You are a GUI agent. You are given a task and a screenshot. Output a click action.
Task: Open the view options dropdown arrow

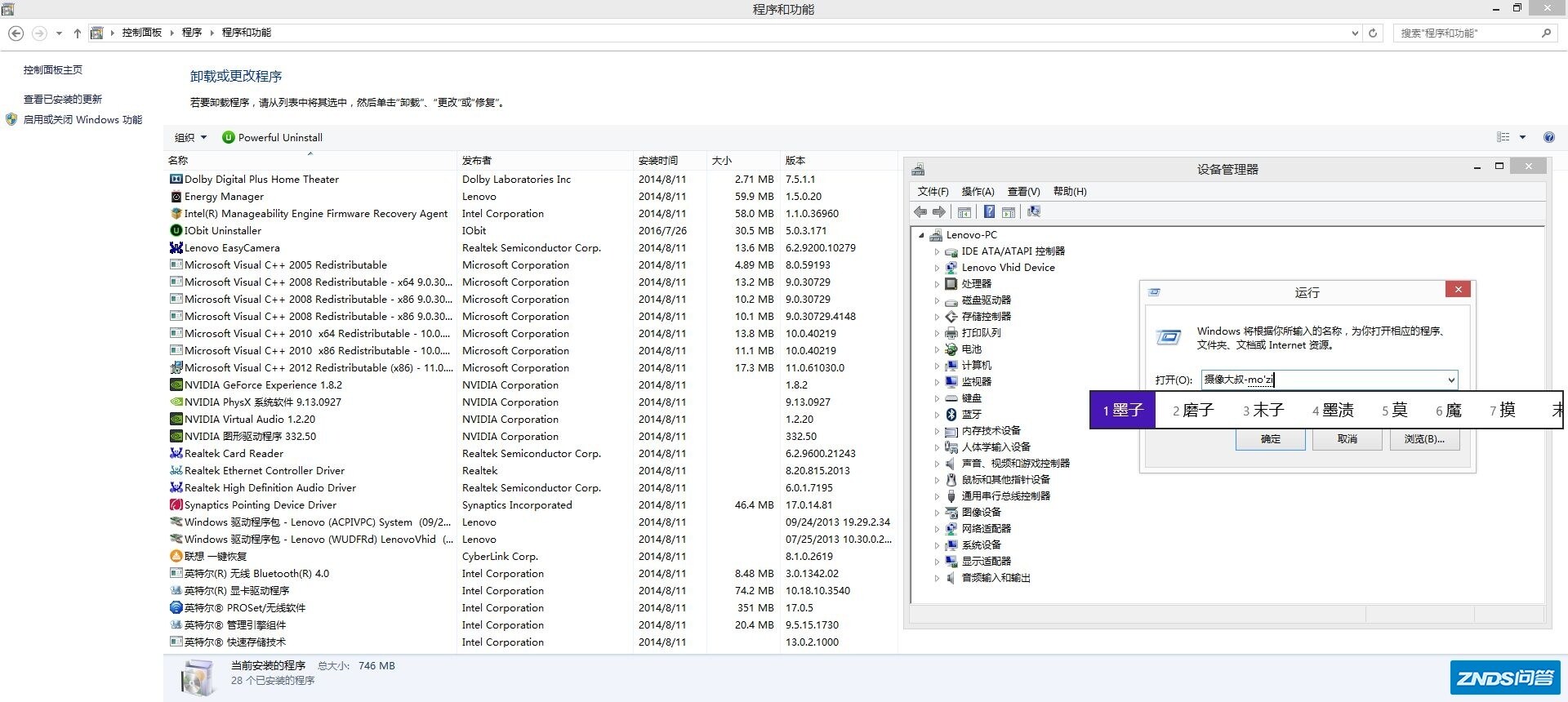(1522, 137)
